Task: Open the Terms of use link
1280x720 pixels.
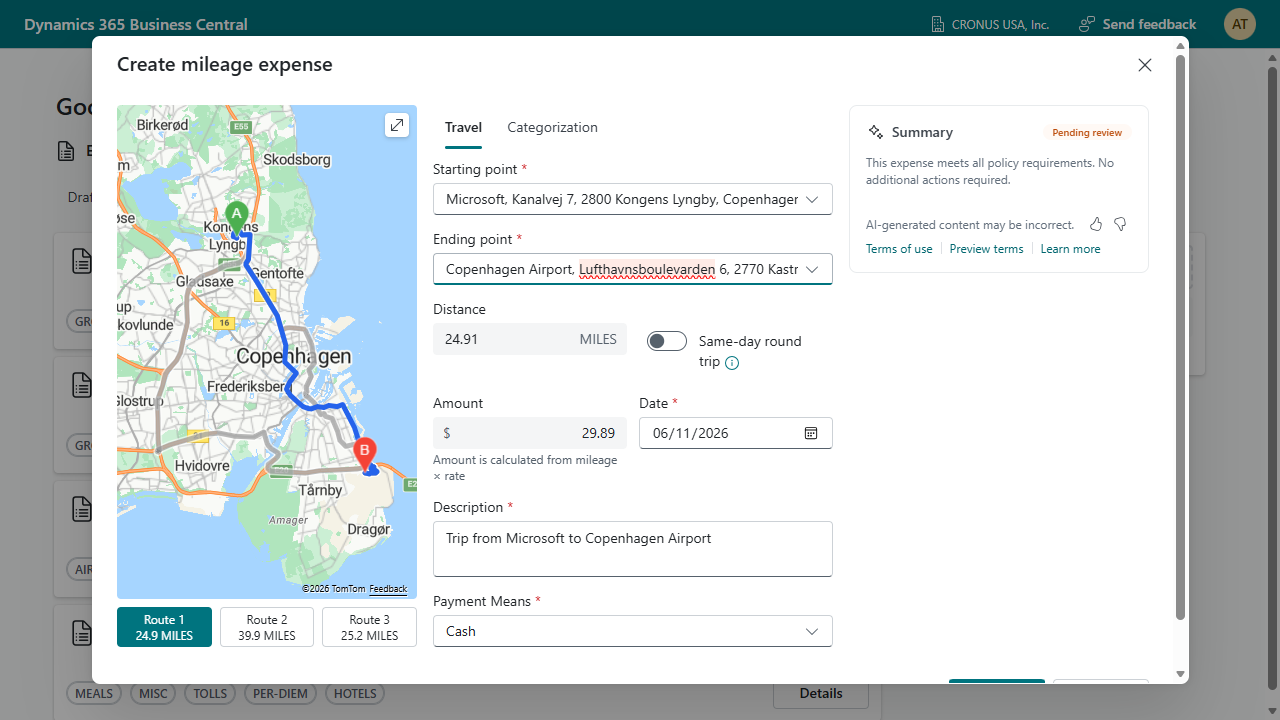Action: (899, 249)
